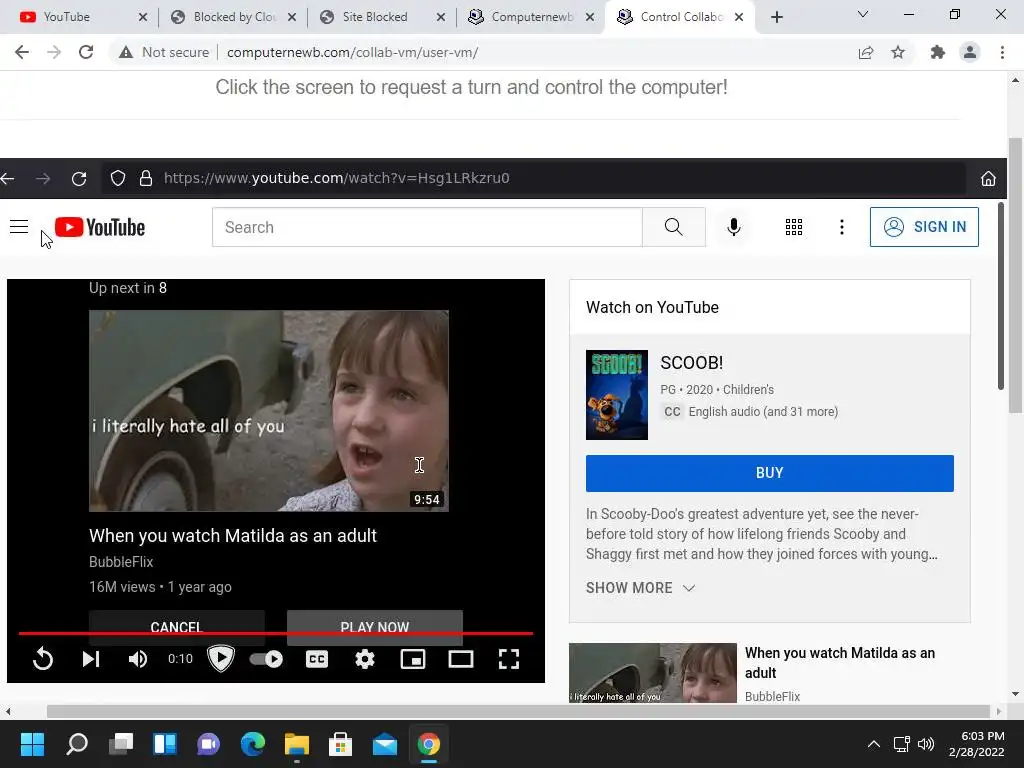Open YouTube settings three-dot menu

click(x=842, y=227)
